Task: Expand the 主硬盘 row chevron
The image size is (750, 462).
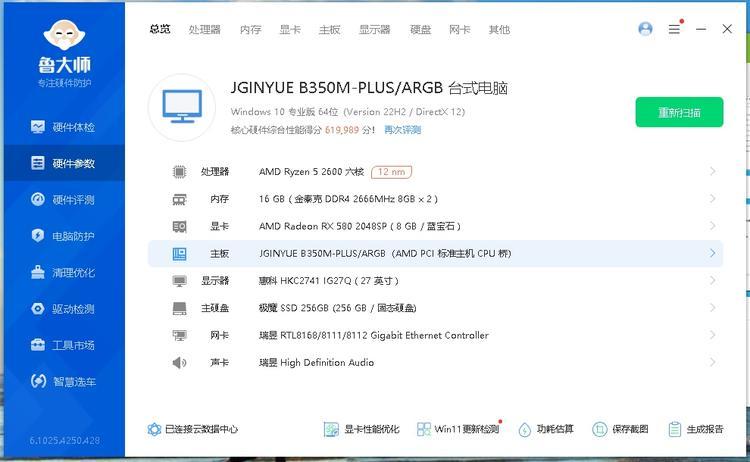Action: 712,308
